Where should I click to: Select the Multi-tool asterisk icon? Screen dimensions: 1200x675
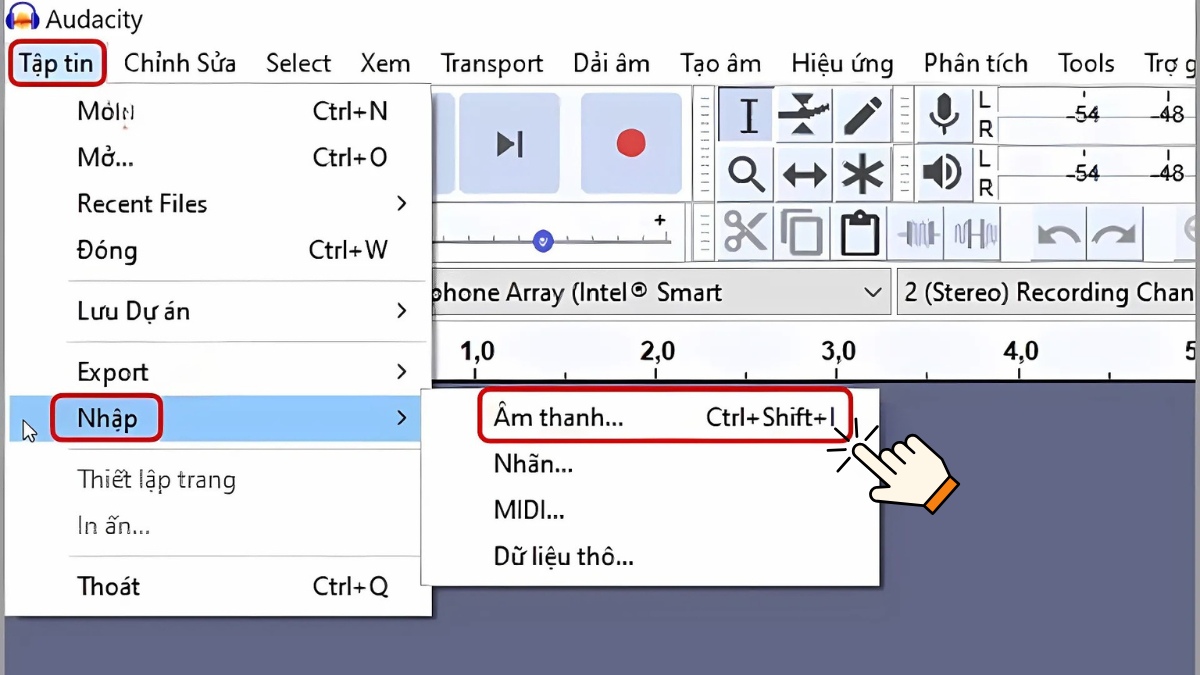pyautogui.click(x=862, y=173)
